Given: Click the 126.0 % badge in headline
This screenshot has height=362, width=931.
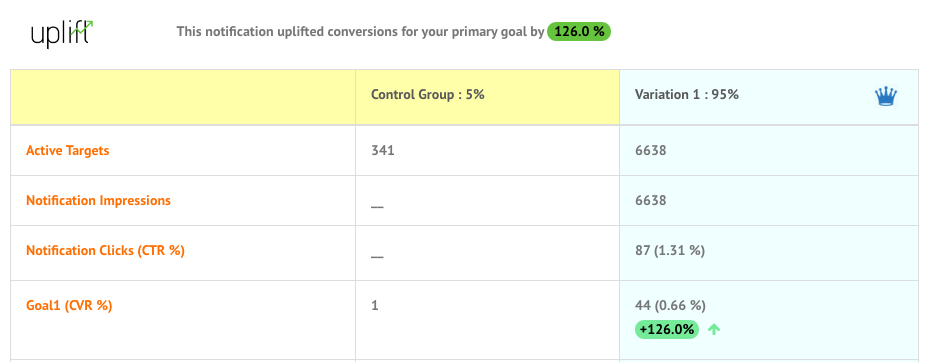Looking at the screenshot, I should (579, 31).
